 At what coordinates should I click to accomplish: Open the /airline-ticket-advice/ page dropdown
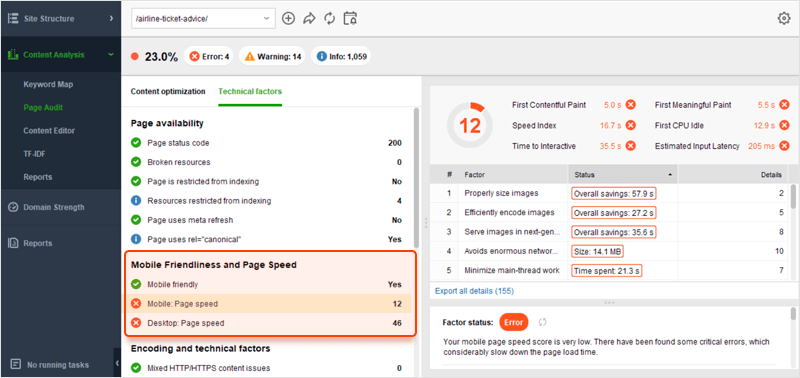[x=203, y=19]
